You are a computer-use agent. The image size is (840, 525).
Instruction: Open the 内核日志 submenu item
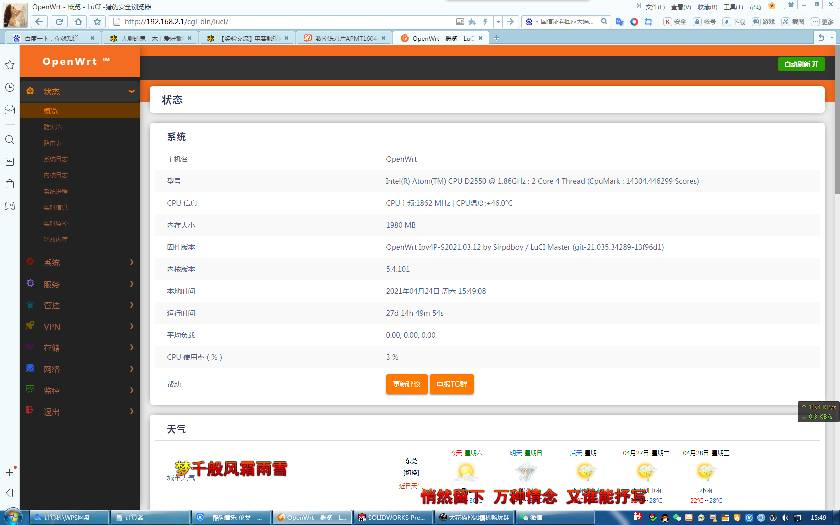56,175
